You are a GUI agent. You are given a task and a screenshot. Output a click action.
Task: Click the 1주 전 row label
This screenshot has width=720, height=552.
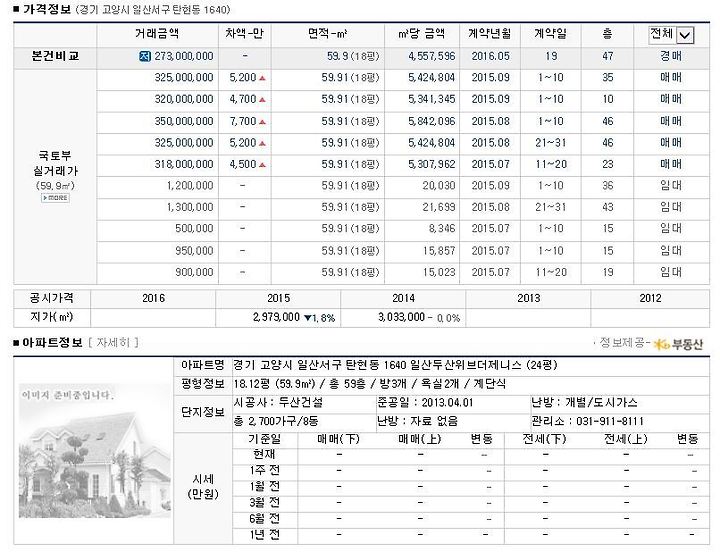pyautogui.click(x=264, y=470)
